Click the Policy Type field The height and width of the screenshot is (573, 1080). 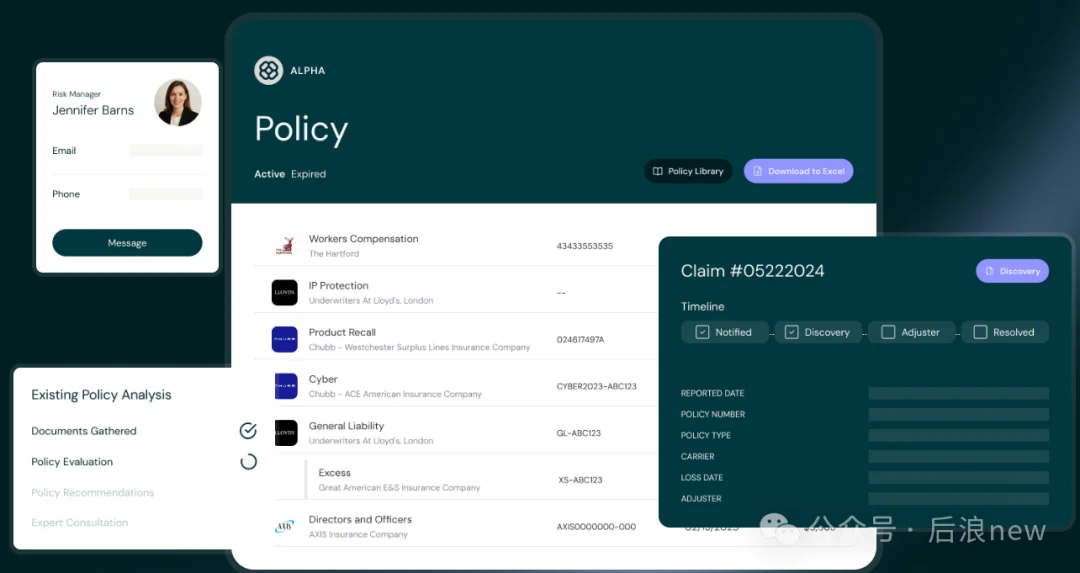(x=959, y=435)
